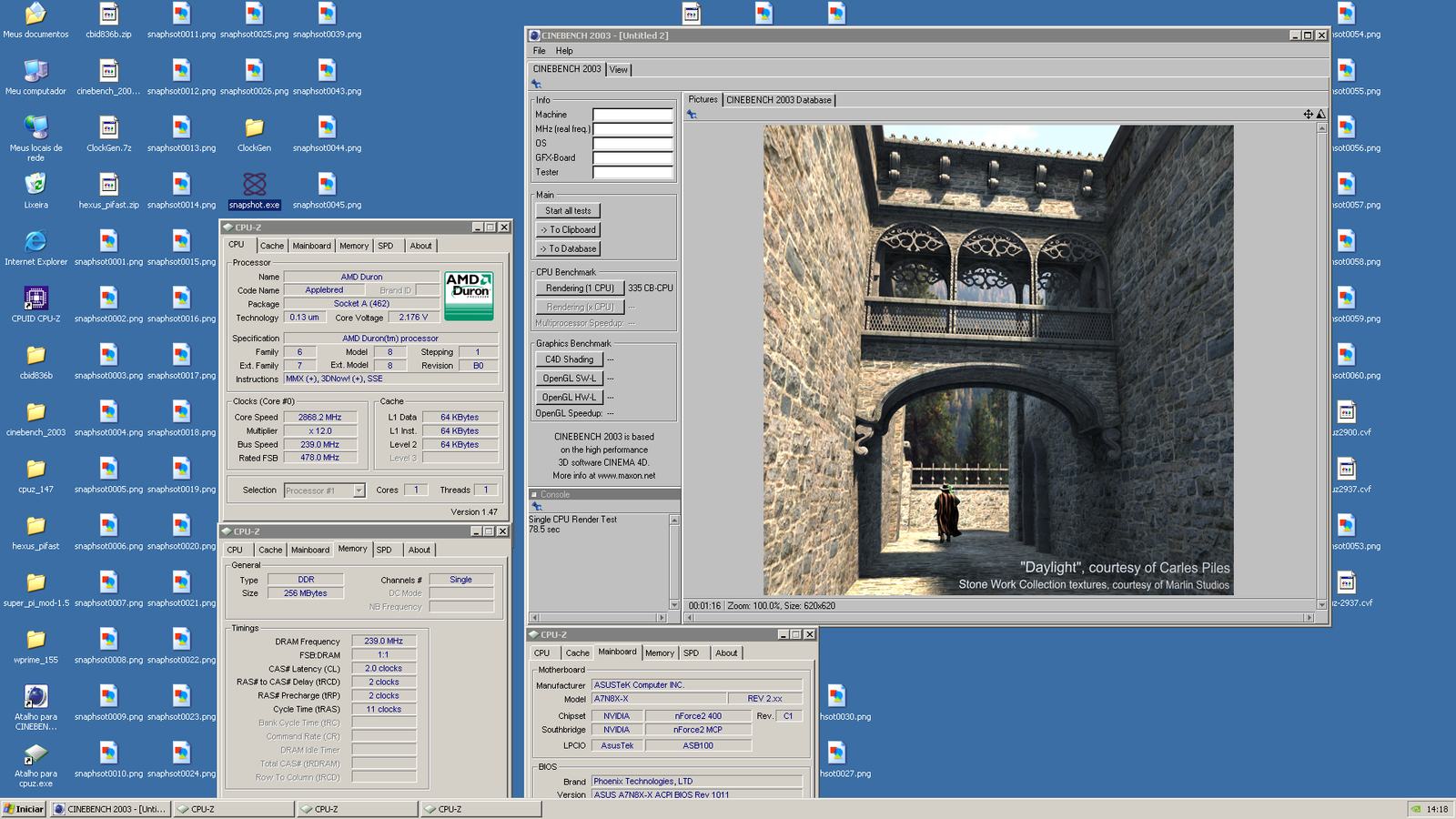Screen dimensions: 1456x819
Task: Open the CPUID CPU-Z desktop shortcut
Action: [35, 298]
